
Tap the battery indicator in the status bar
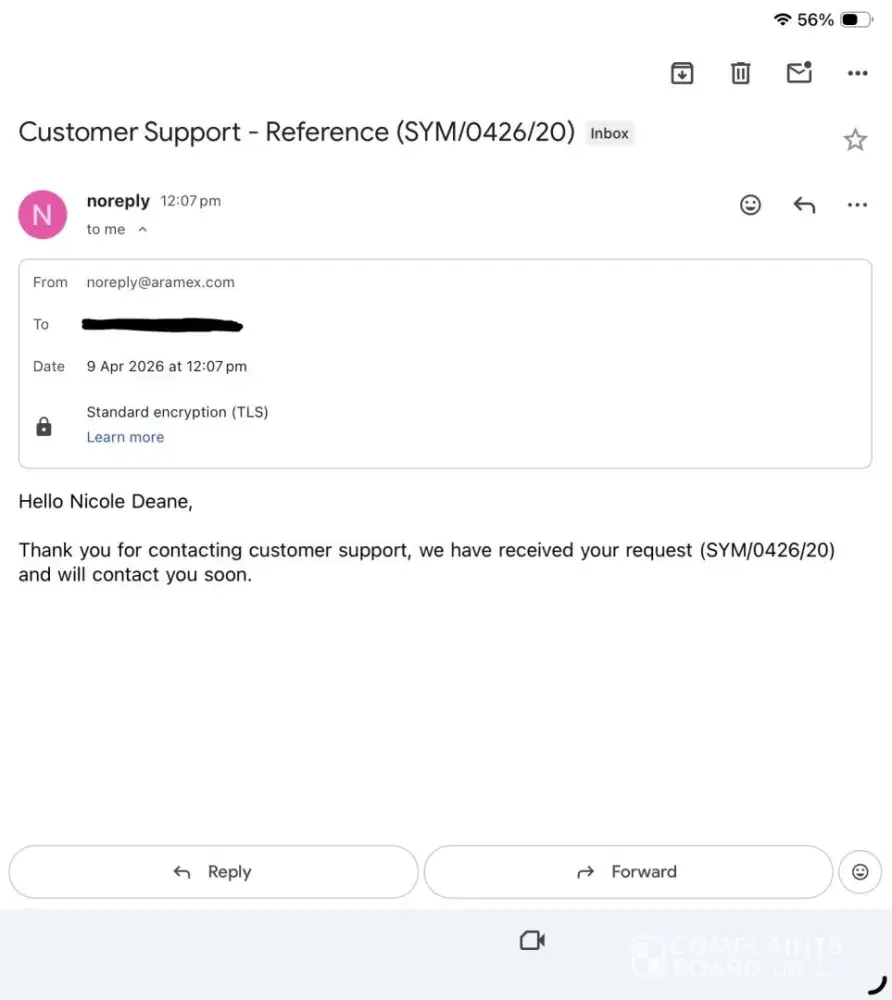coord(855,20)
